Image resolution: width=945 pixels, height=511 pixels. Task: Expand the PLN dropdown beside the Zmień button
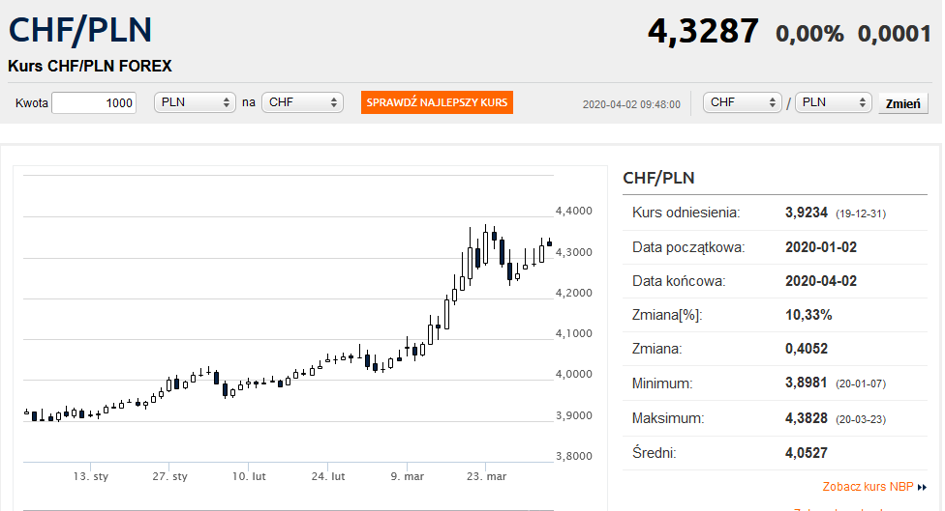click(x=833, y=103)
